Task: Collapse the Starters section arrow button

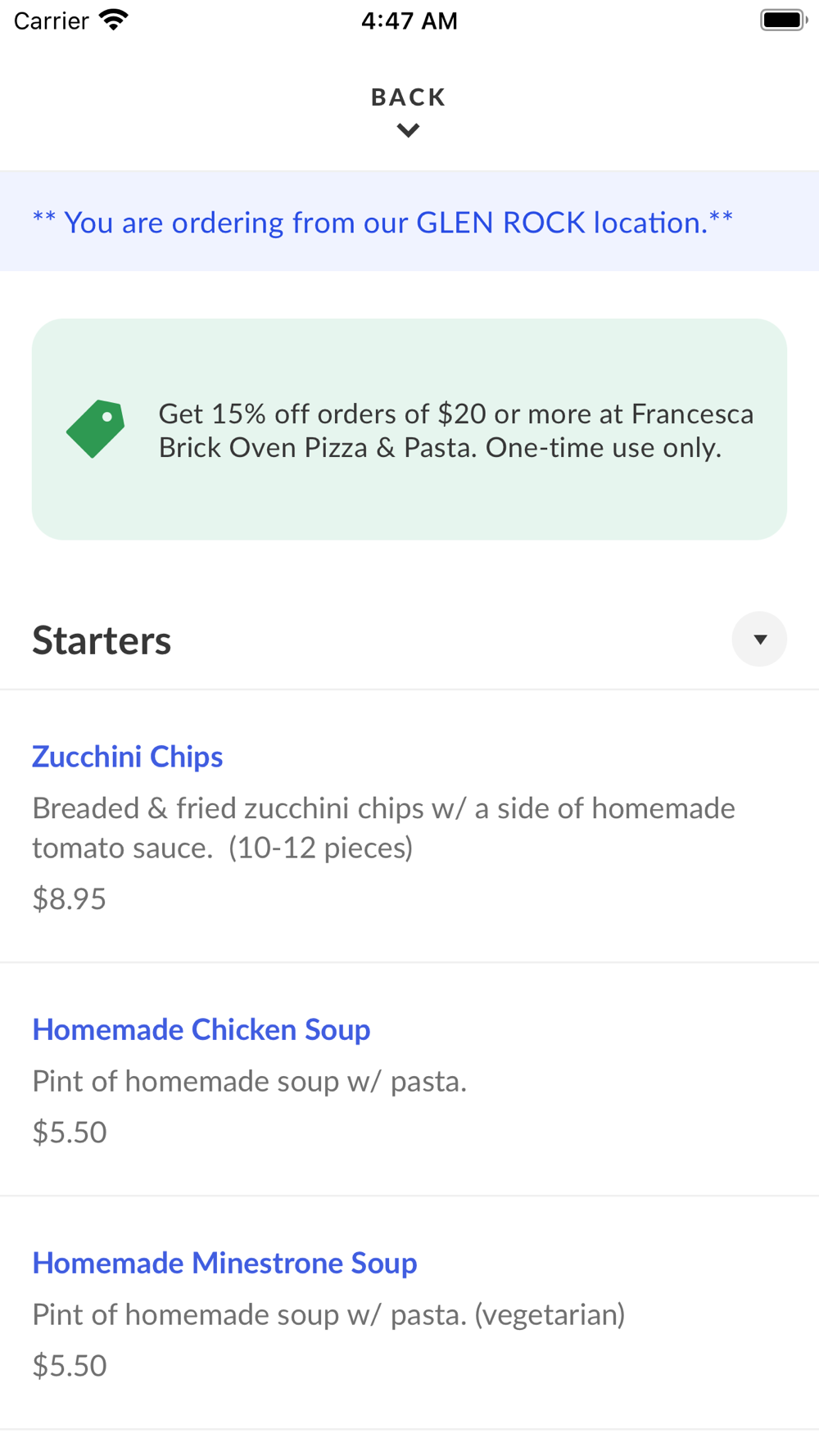Action: [759, 639]
